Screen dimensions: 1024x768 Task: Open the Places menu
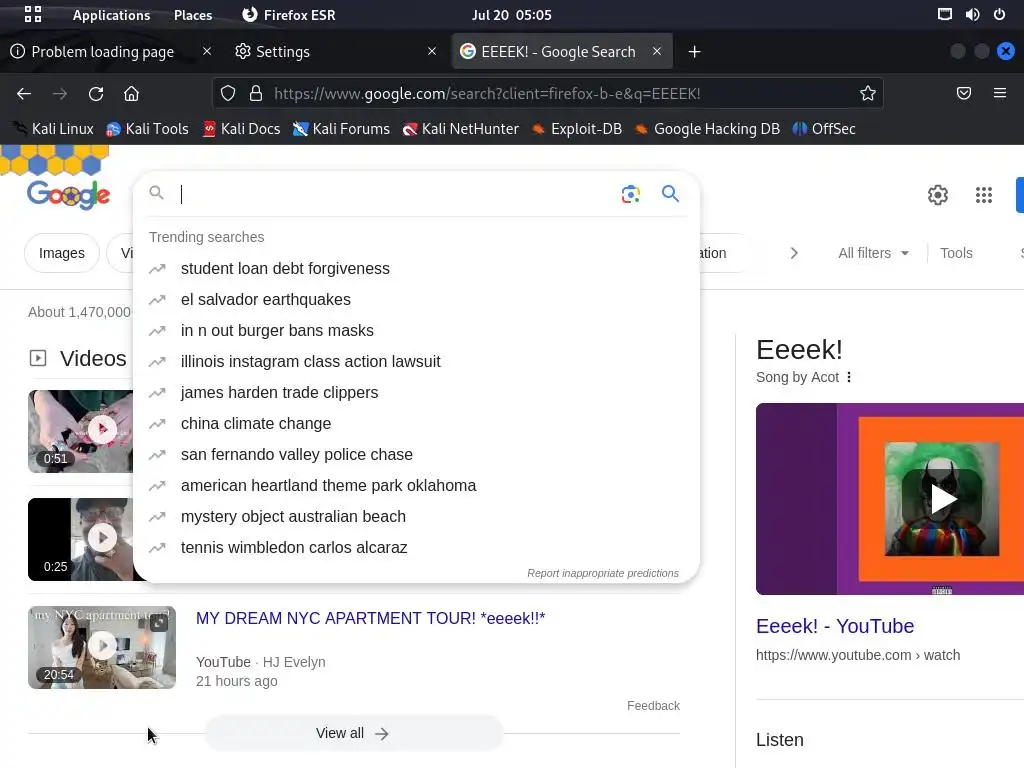click(x=193, y=15)
